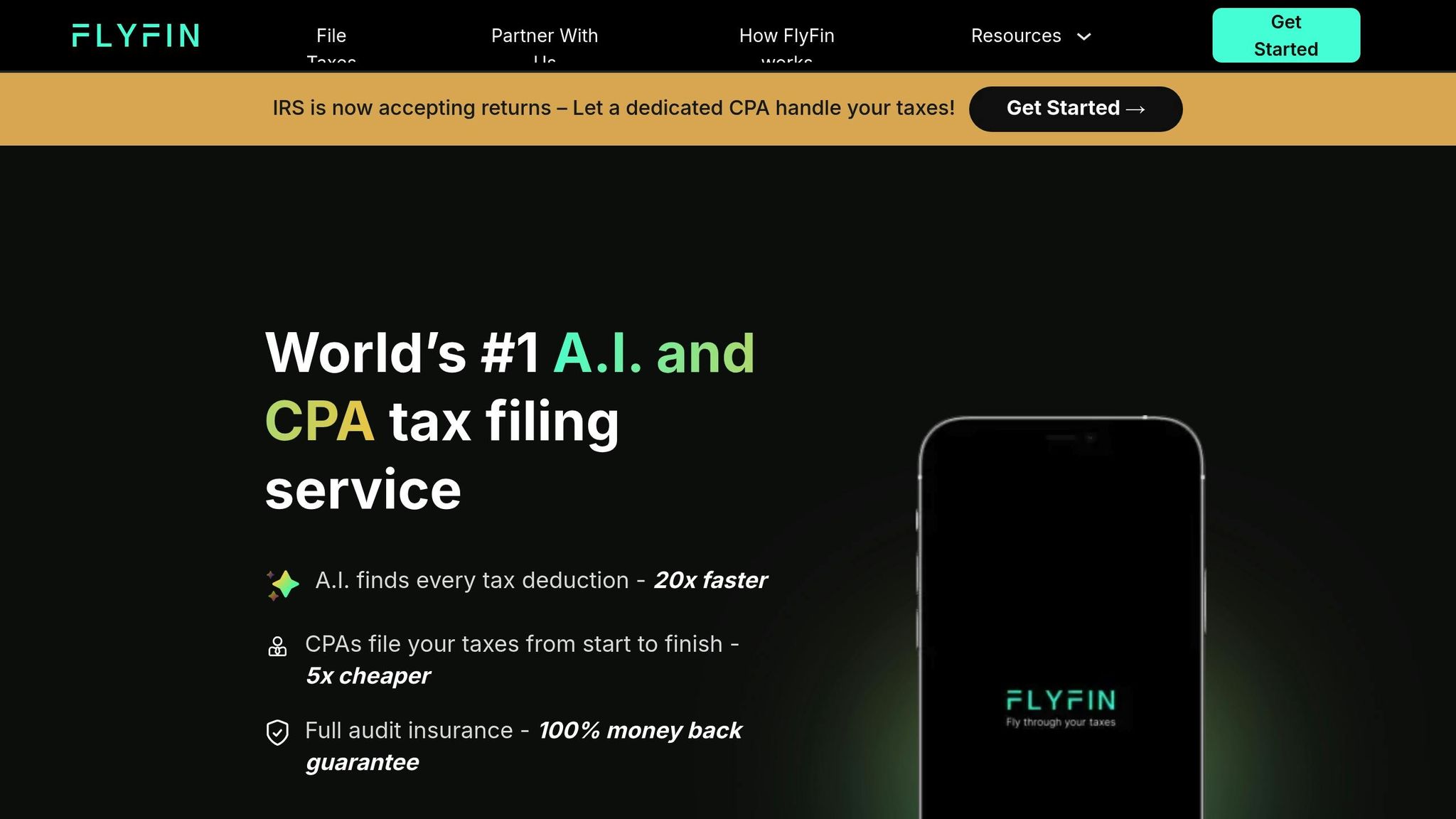Click the green Get Started button in header
This screenshot has height=819, width=1456.
1286,36
